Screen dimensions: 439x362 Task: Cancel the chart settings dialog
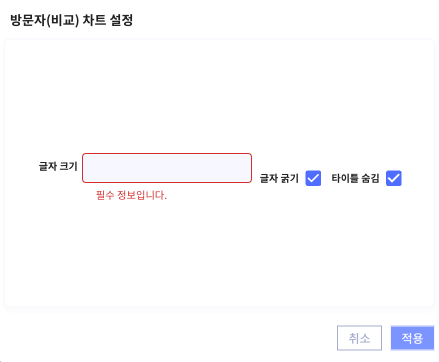pyautogui.click(x=359, y=338)
